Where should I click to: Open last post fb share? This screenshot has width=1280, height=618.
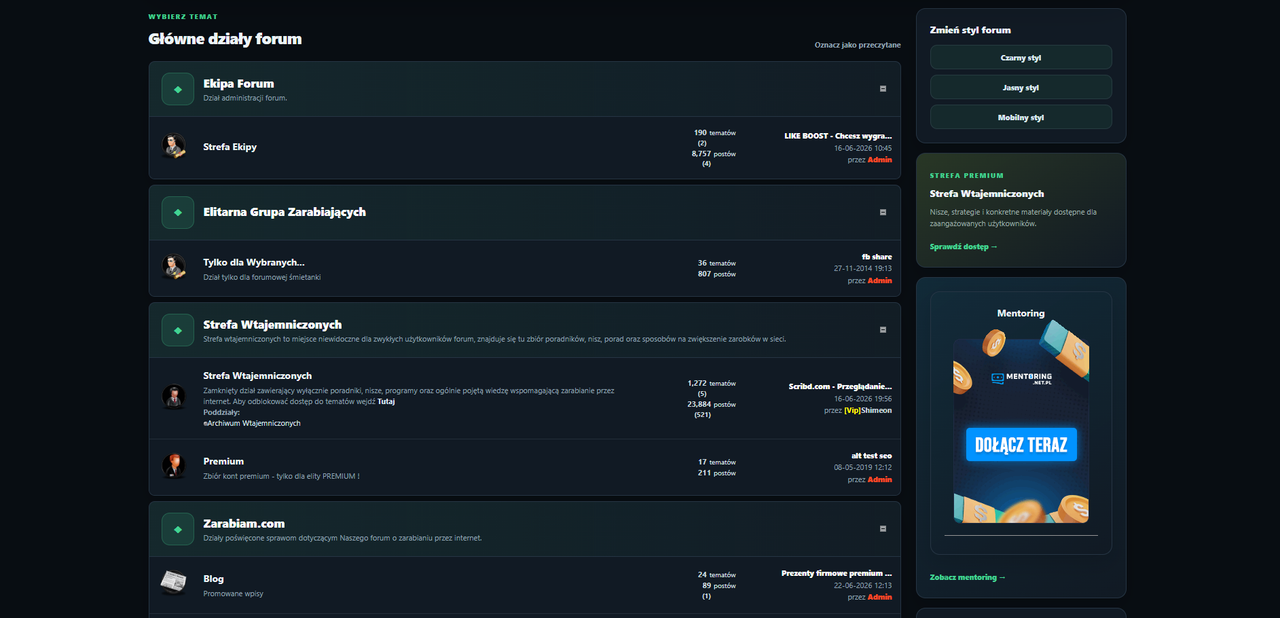coord(877,257)
